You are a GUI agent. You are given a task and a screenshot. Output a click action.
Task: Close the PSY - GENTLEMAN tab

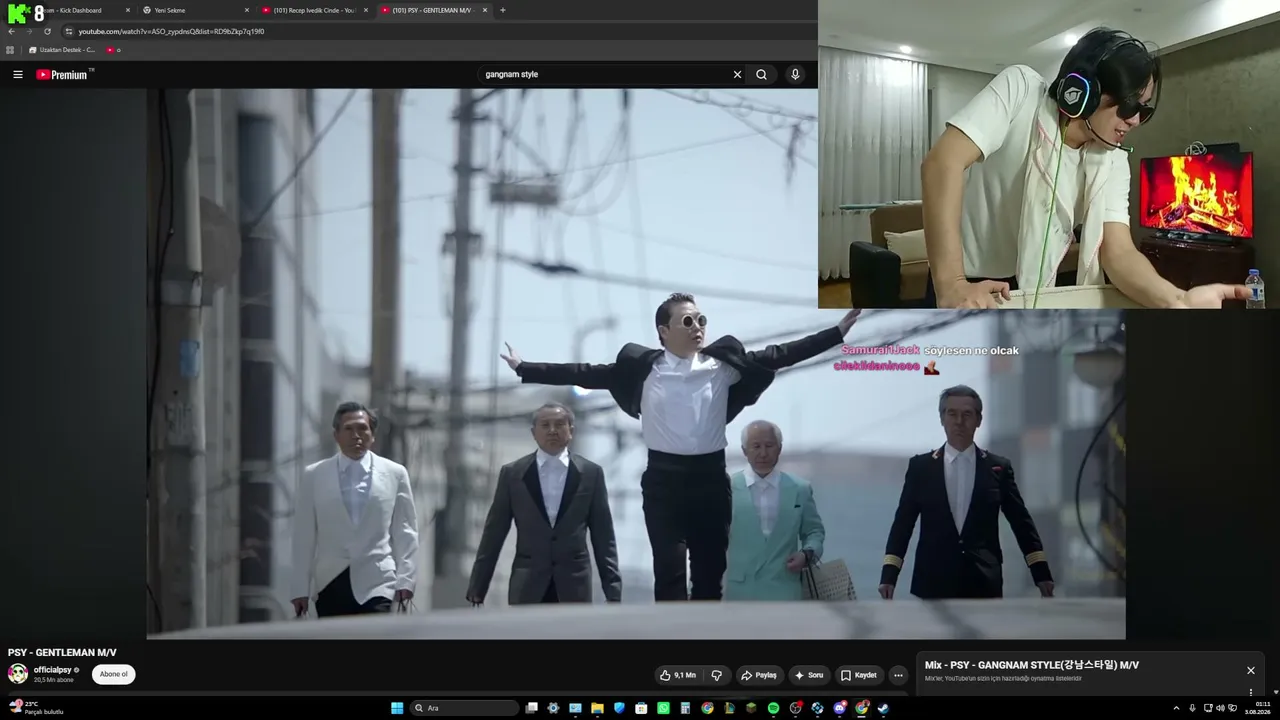coord(485,10)
